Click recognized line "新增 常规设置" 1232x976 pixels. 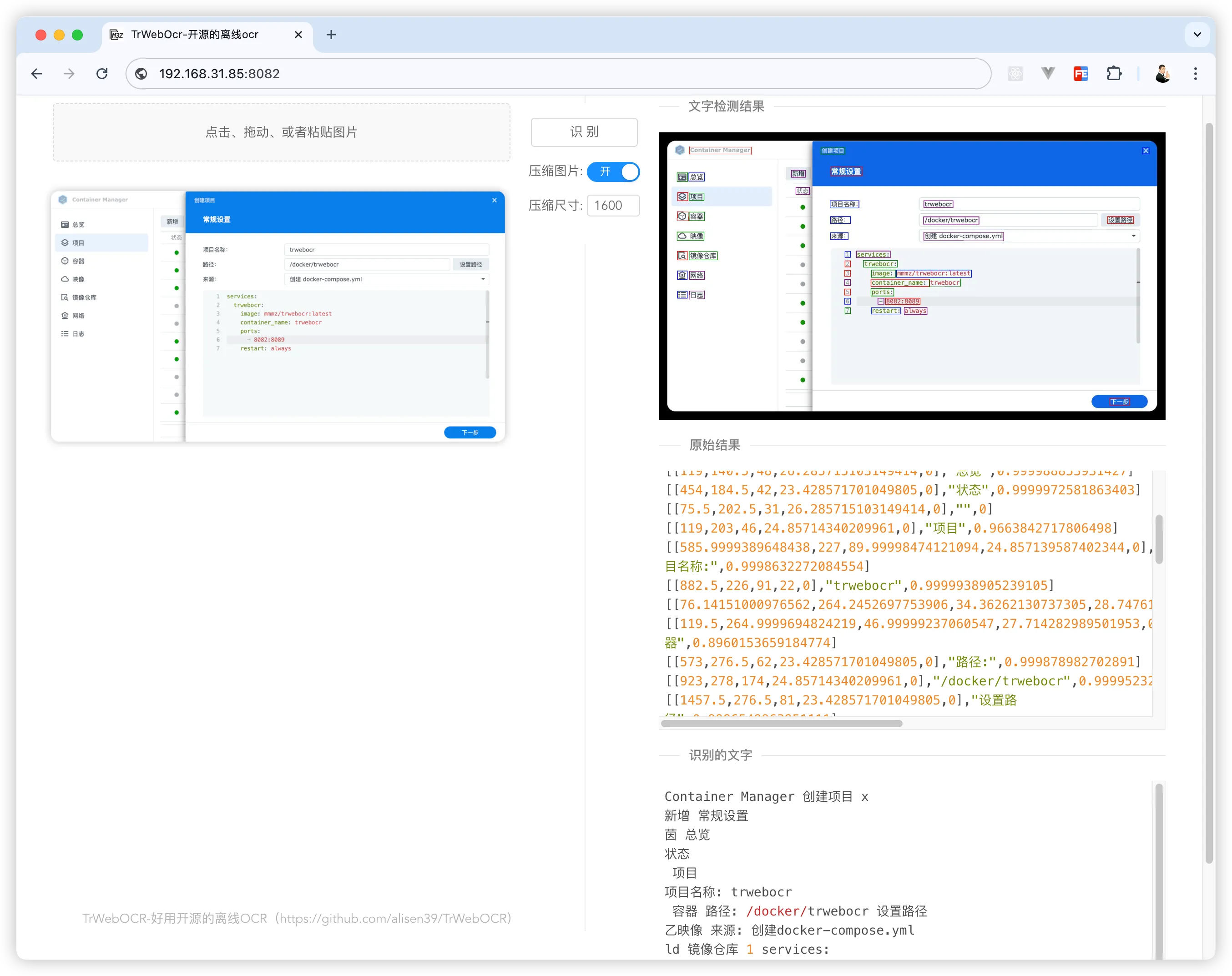706,815
